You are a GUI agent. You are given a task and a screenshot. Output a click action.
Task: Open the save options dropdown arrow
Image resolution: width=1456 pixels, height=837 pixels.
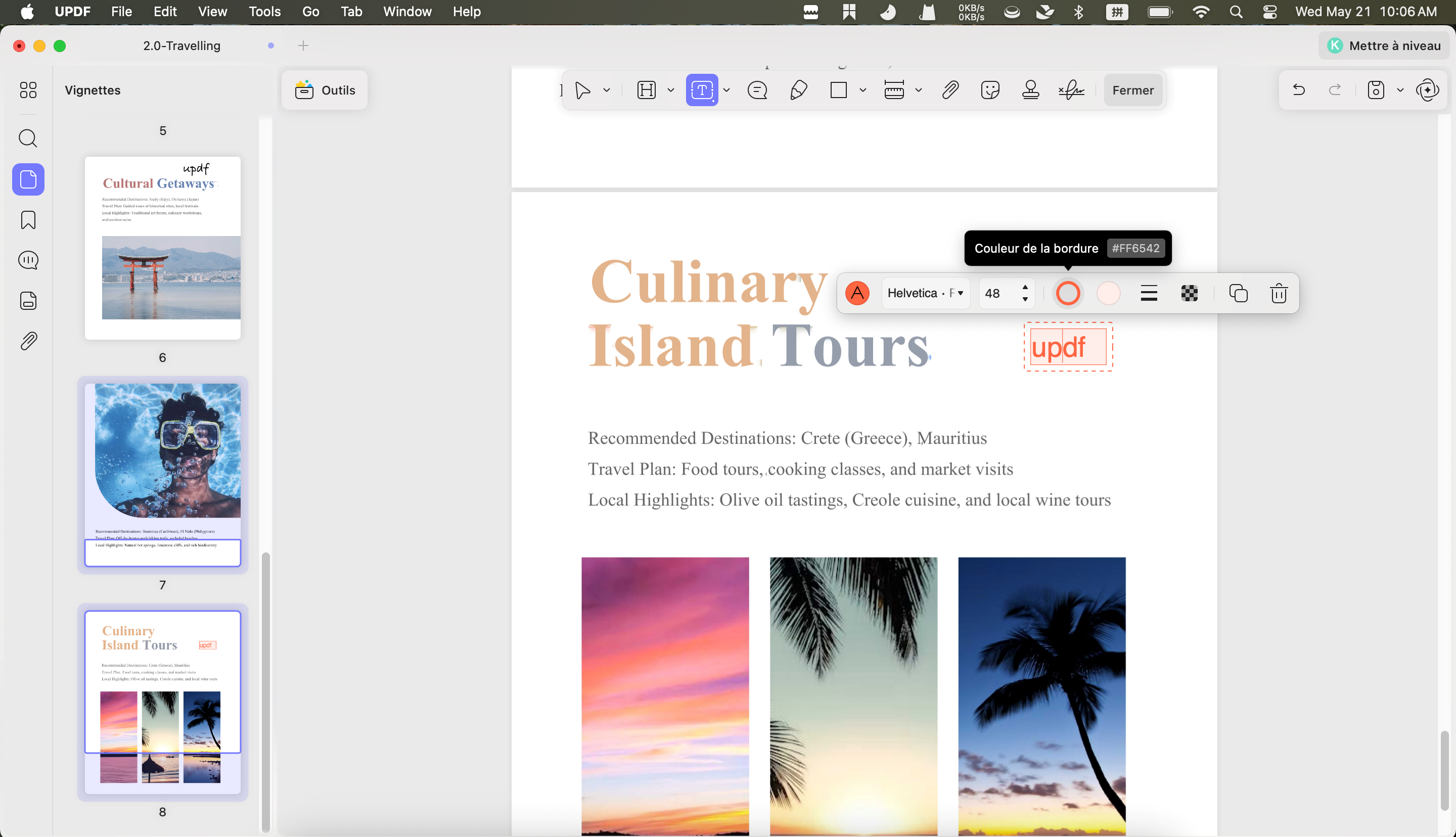(1400, 90)
